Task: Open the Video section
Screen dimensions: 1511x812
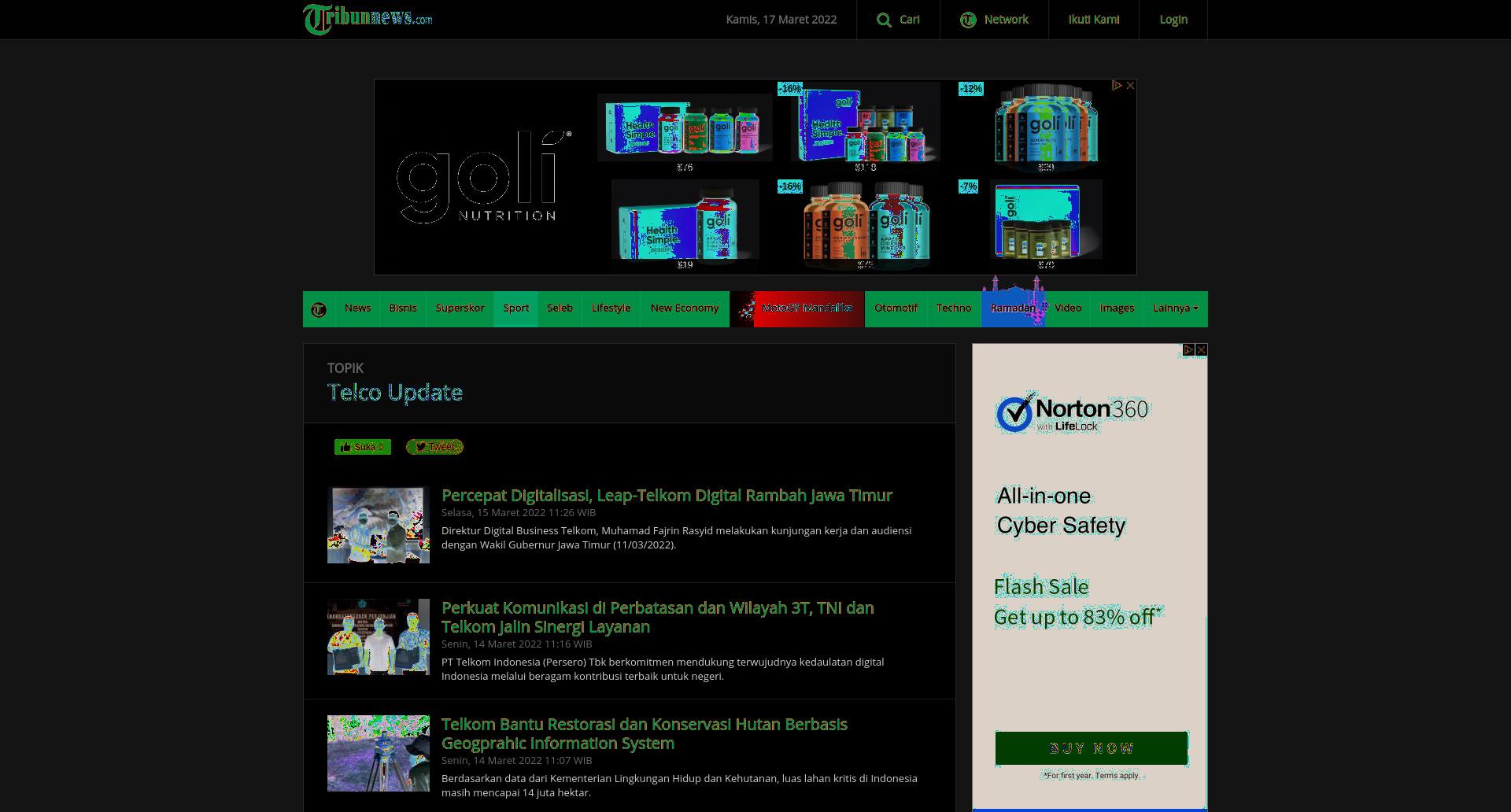Action: coord(1068,308)
